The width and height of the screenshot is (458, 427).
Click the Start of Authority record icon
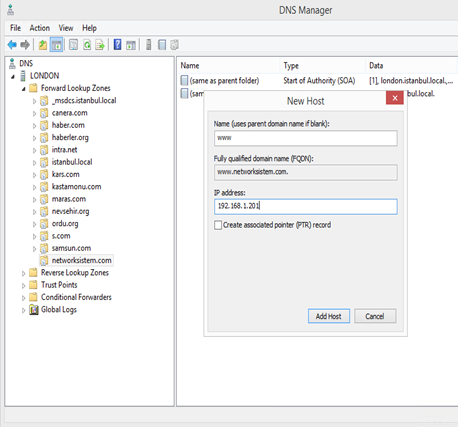pos(184,80)
